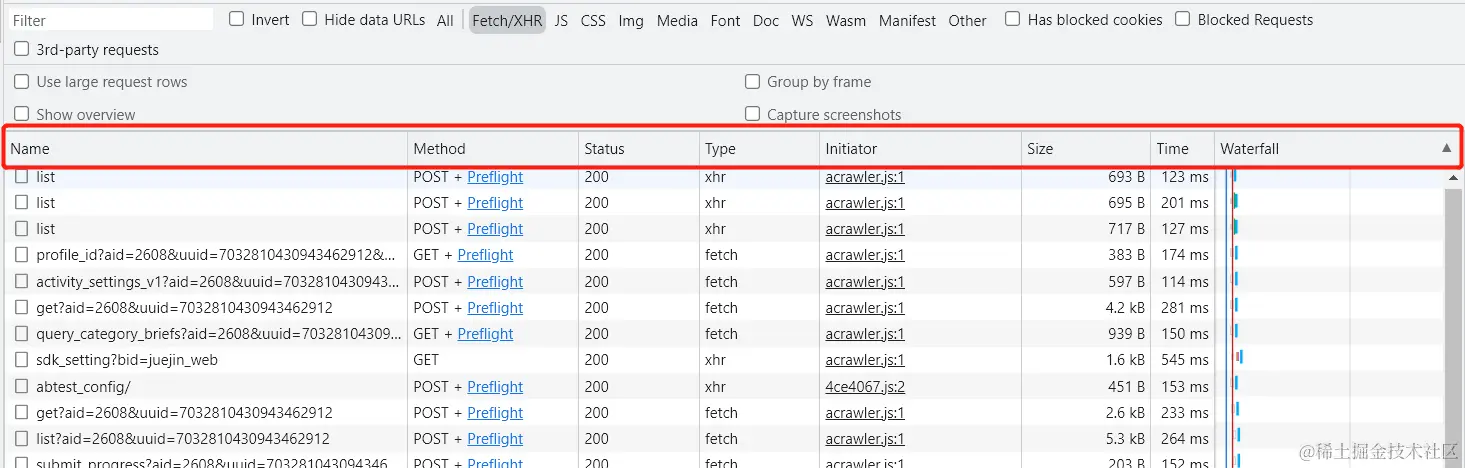Enable the Invert checkbox

coord(236,19)
